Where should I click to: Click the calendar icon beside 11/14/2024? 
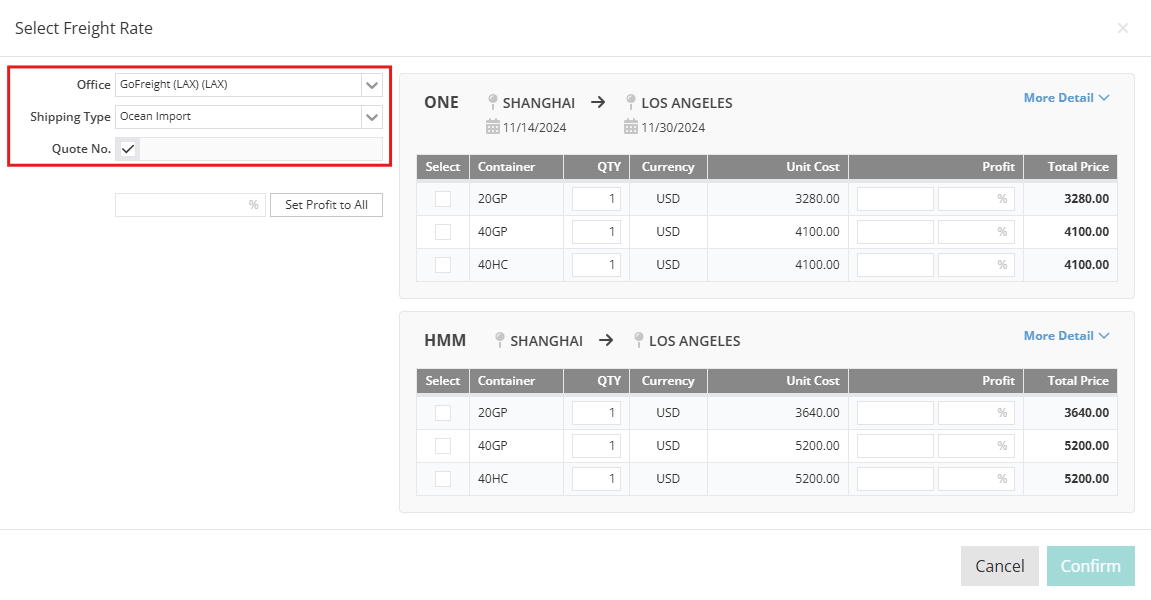click(492, 127)
